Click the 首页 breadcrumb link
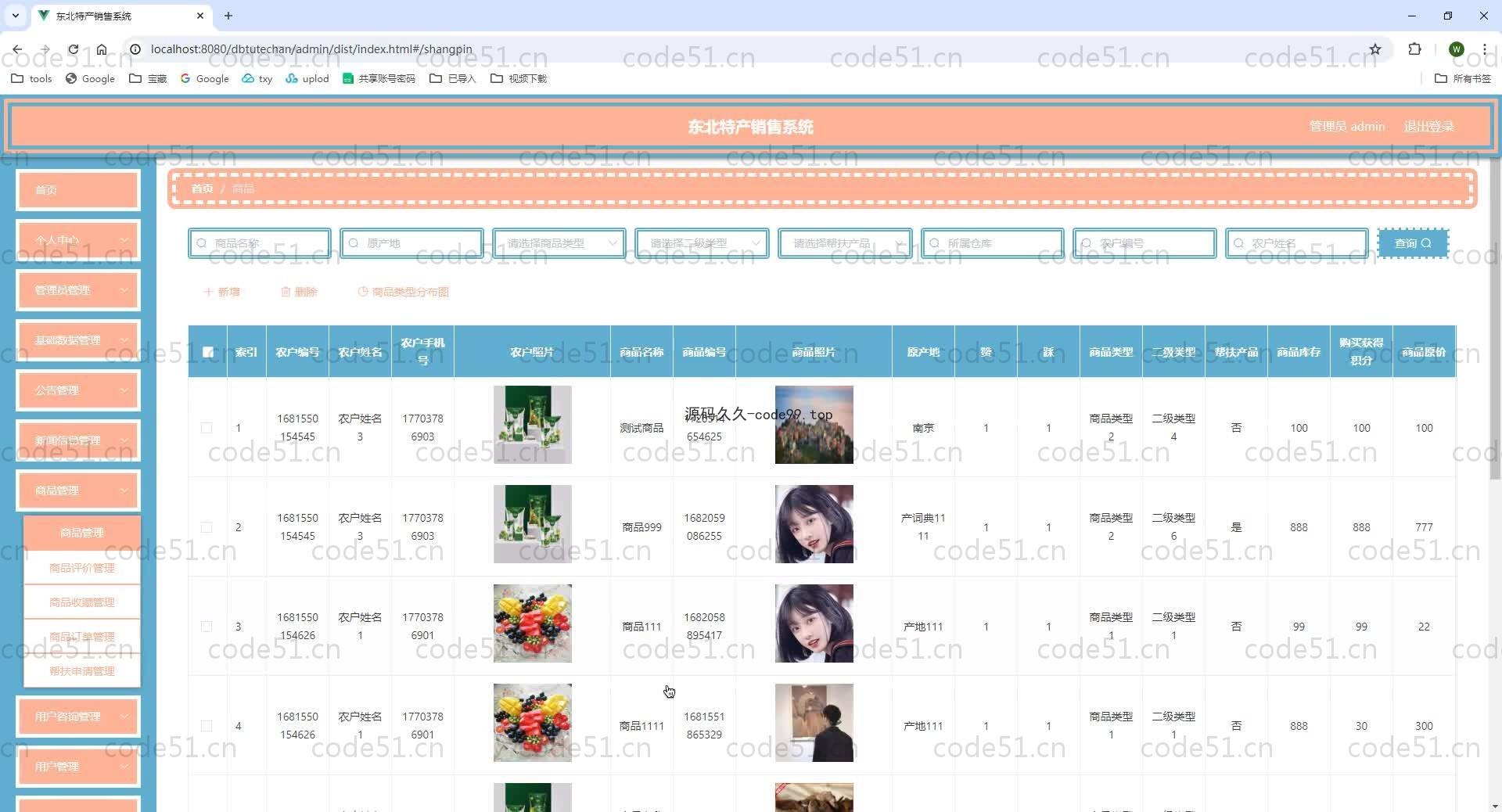 (202, 189)
